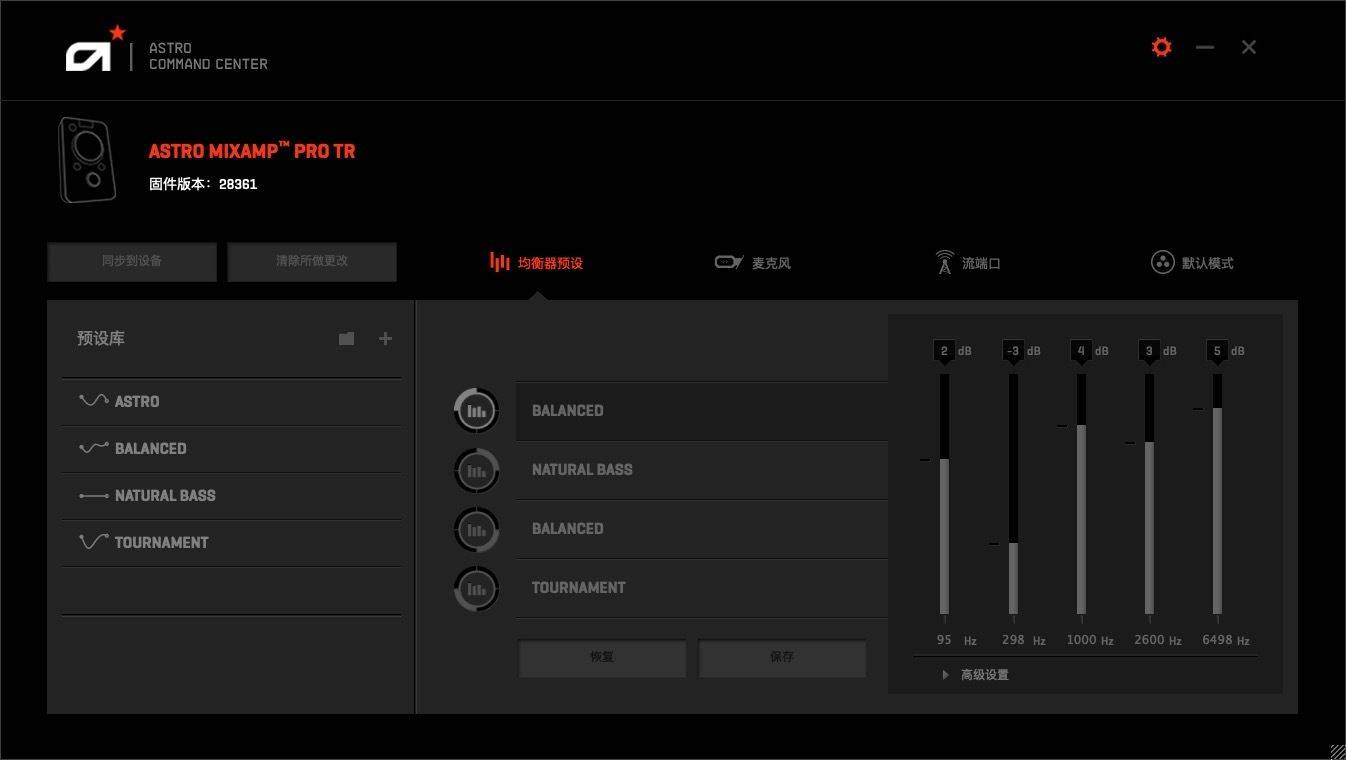Click the 同步到设备 sync button
This screenshot has height=760, width=1346.
point(132,261)
